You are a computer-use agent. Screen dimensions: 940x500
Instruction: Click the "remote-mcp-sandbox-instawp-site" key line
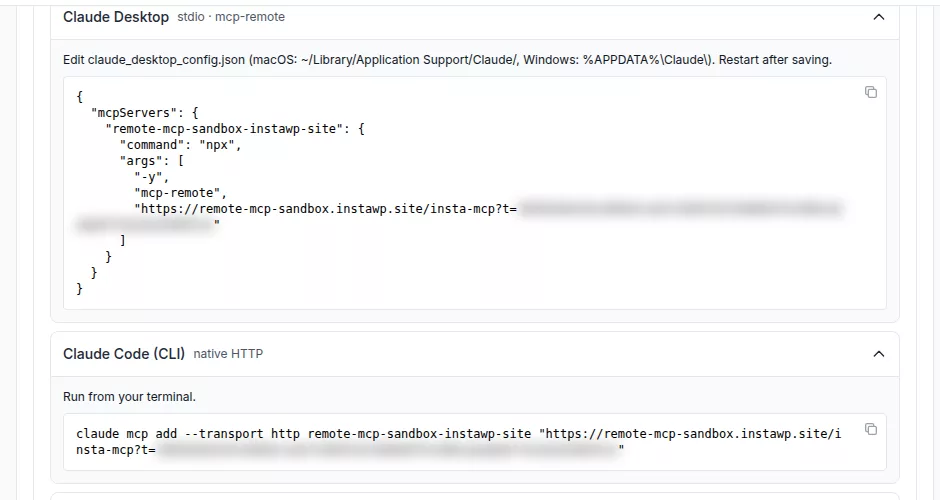click(235, 128)
